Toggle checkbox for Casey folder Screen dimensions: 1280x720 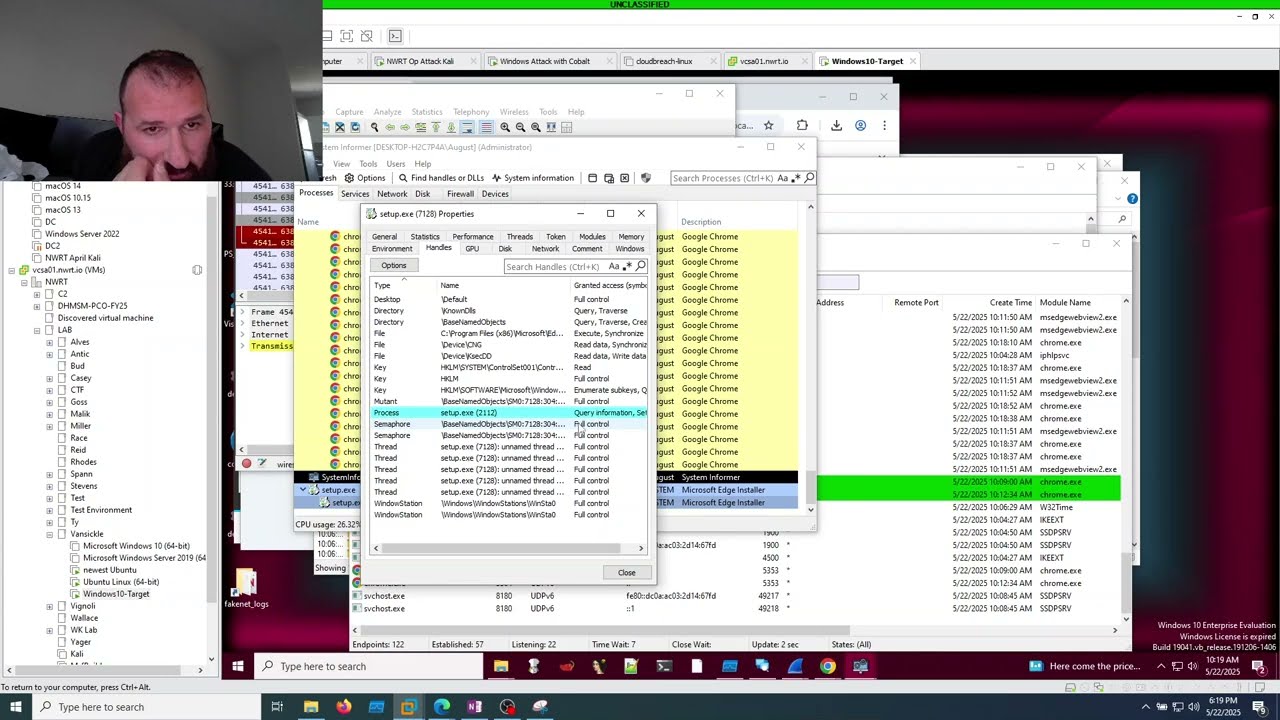pos(62,378)
